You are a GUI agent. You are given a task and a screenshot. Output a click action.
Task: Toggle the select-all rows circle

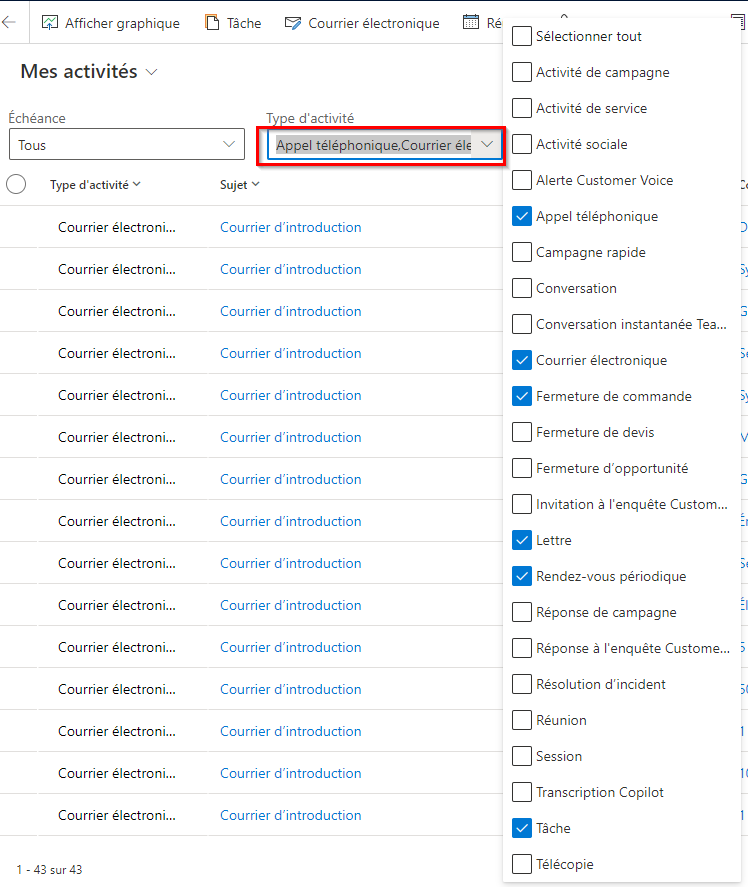(16, 184)
